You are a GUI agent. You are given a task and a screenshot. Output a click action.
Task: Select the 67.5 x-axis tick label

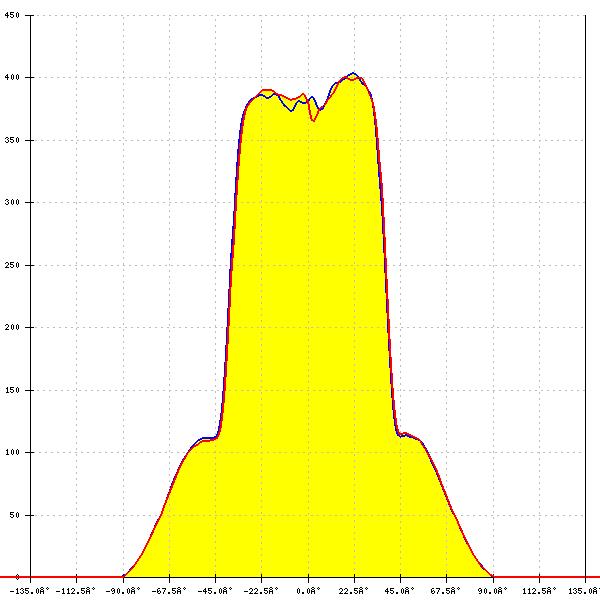coord(446,590)
